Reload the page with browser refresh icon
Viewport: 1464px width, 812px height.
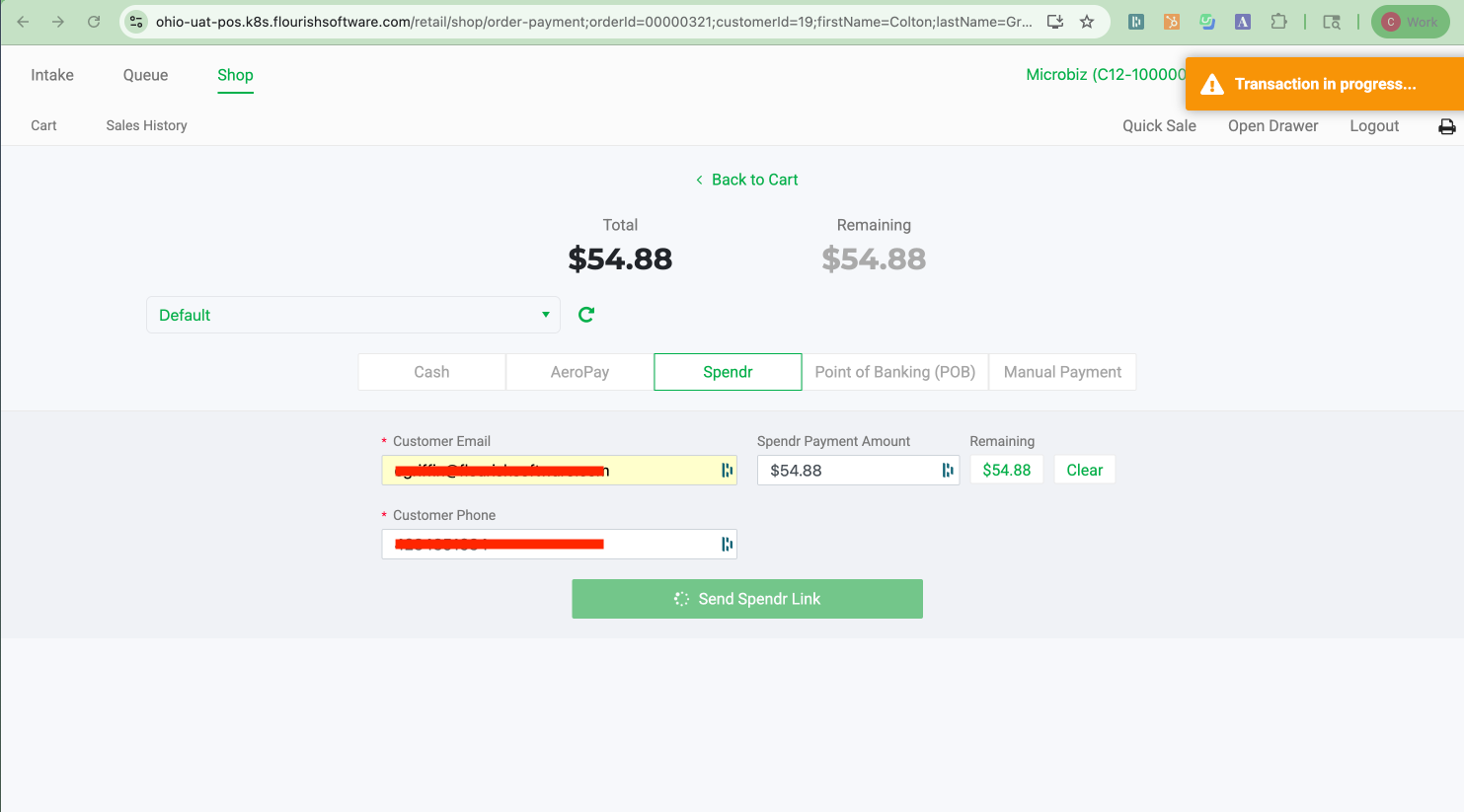tap(94, 22)
